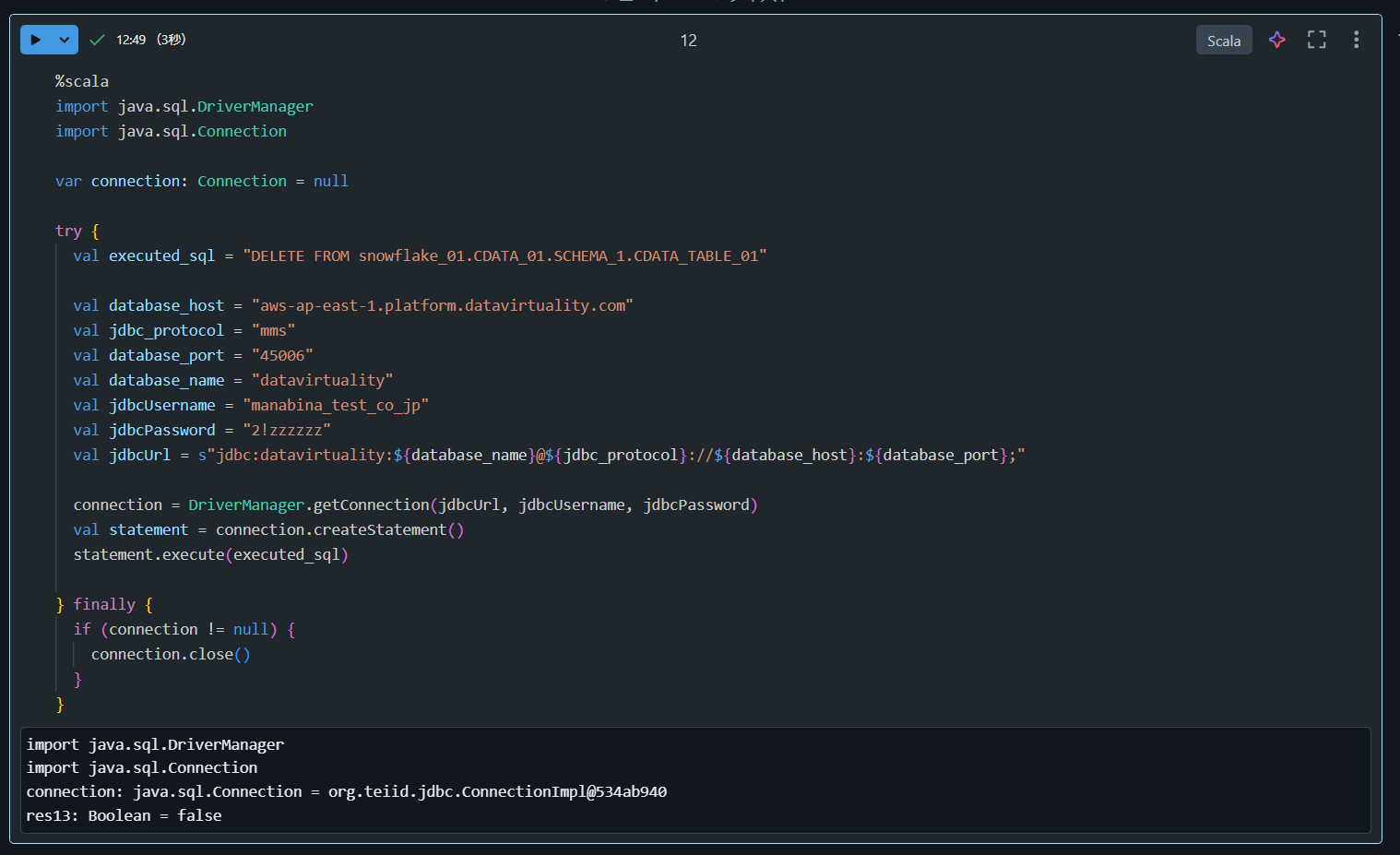
Task: Click cell number 12 label
Action: pos(688,41)
